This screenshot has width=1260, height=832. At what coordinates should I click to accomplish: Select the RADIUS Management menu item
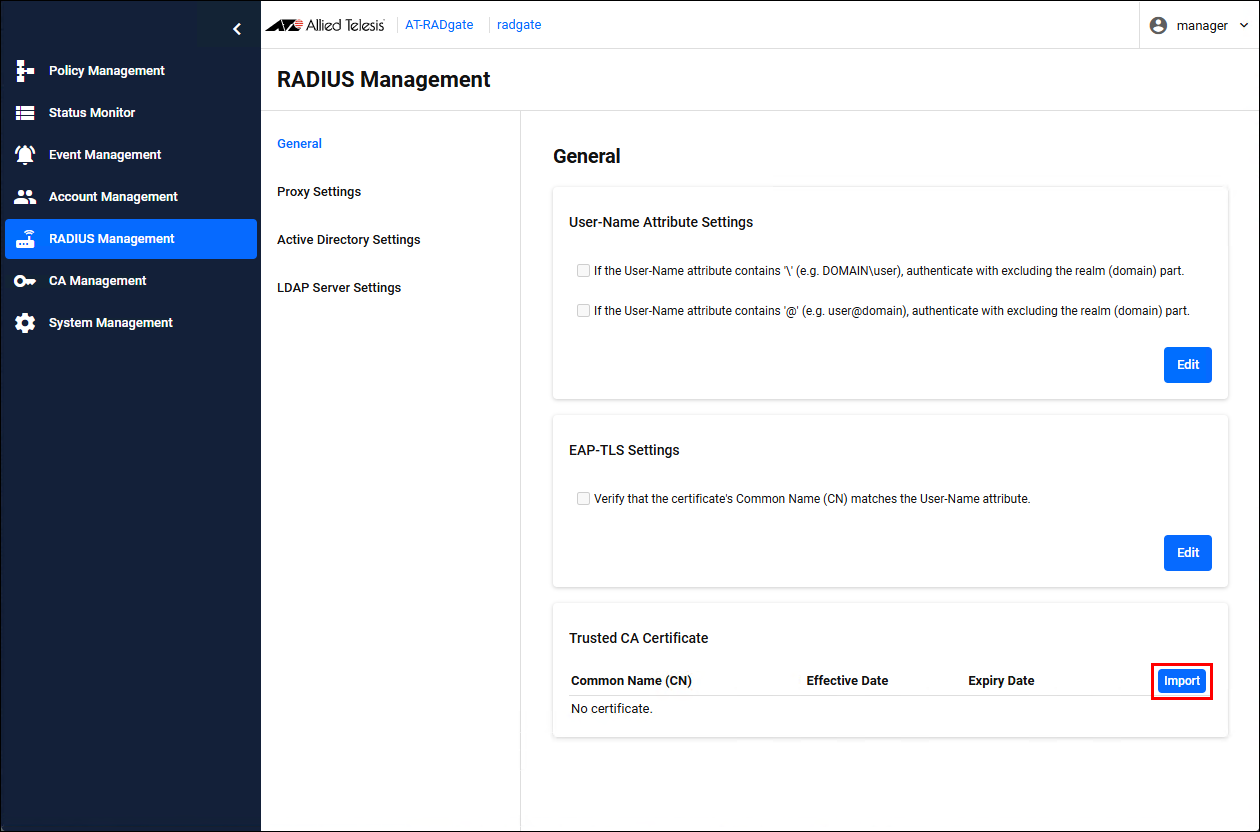131,239
